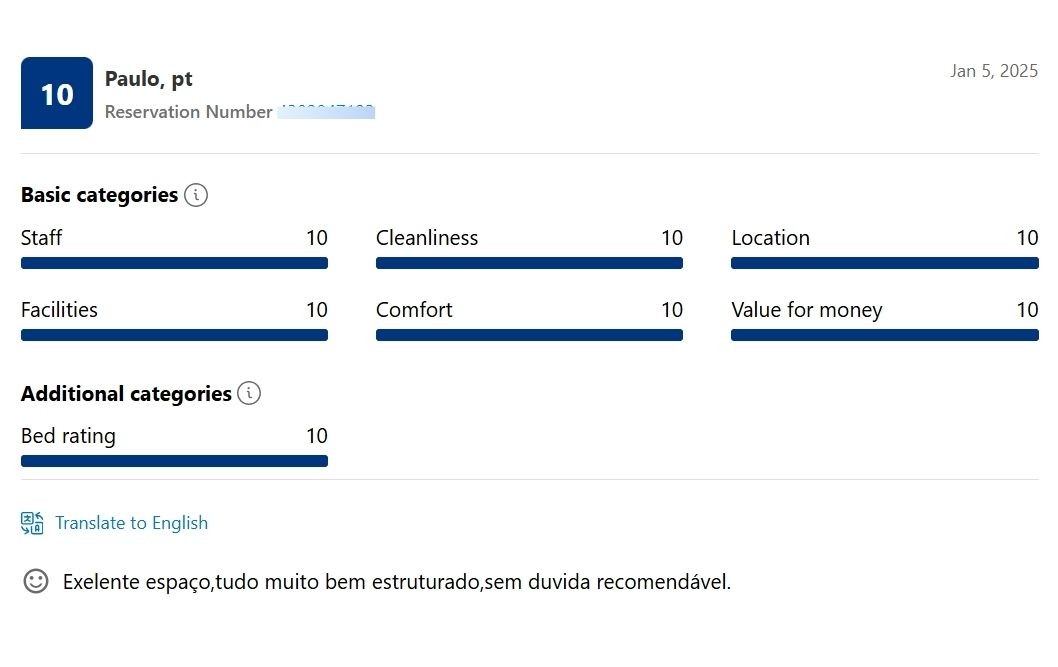Click the blue score badge showing 10
The height and width of the screenshot is (667, 1058).
click(57, 93)
